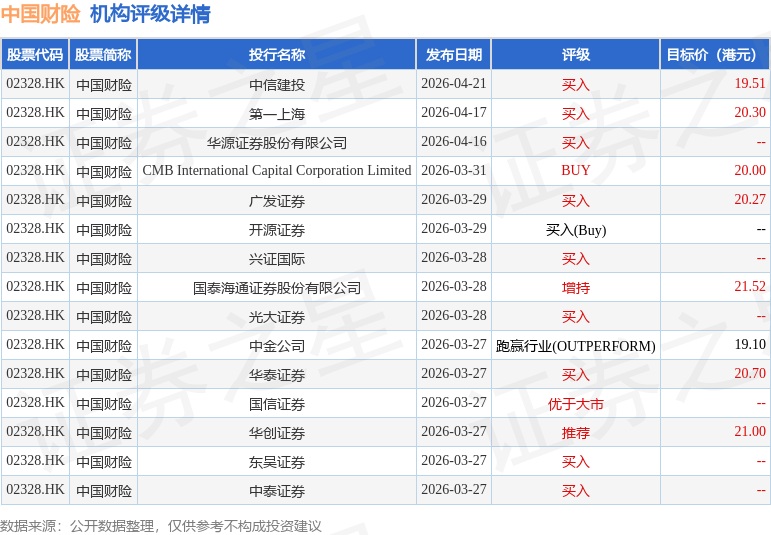771x535 pixels.
Task: Click 国信证券 bank name cell
Action: click(277, 404)
